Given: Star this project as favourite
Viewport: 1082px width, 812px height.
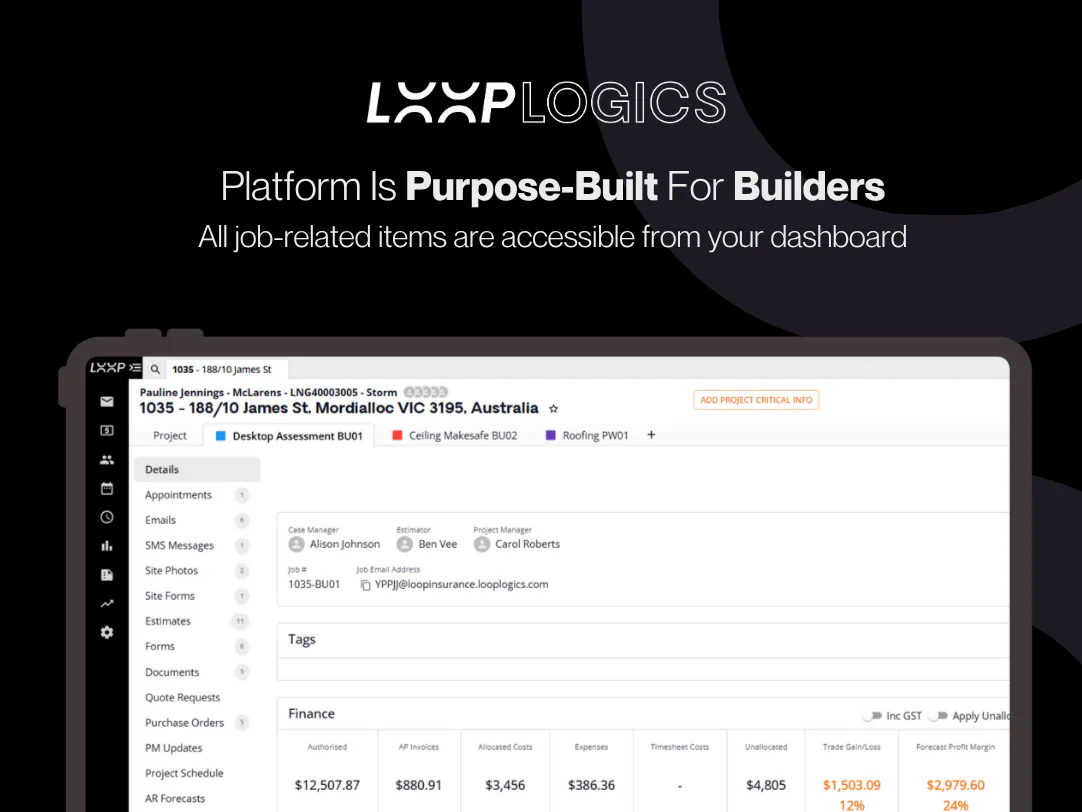Looking at the screenshot, I should coord(553,408).
